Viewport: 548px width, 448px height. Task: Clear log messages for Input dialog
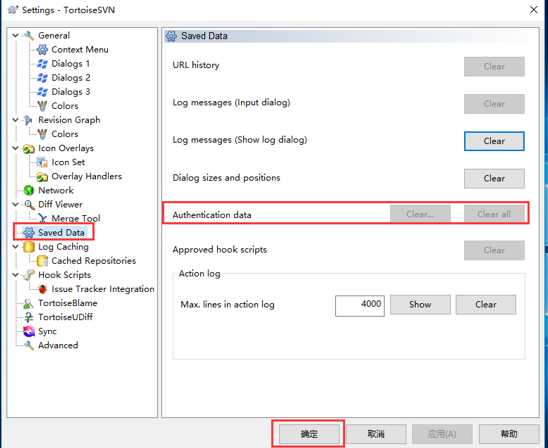494,104
